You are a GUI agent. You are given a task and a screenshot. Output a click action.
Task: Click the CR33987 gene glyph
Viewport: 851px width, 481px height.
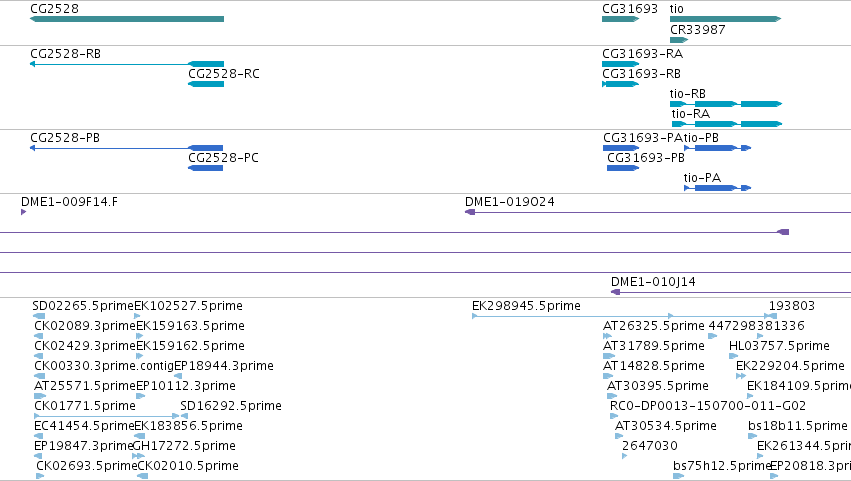tap(679, 40)
